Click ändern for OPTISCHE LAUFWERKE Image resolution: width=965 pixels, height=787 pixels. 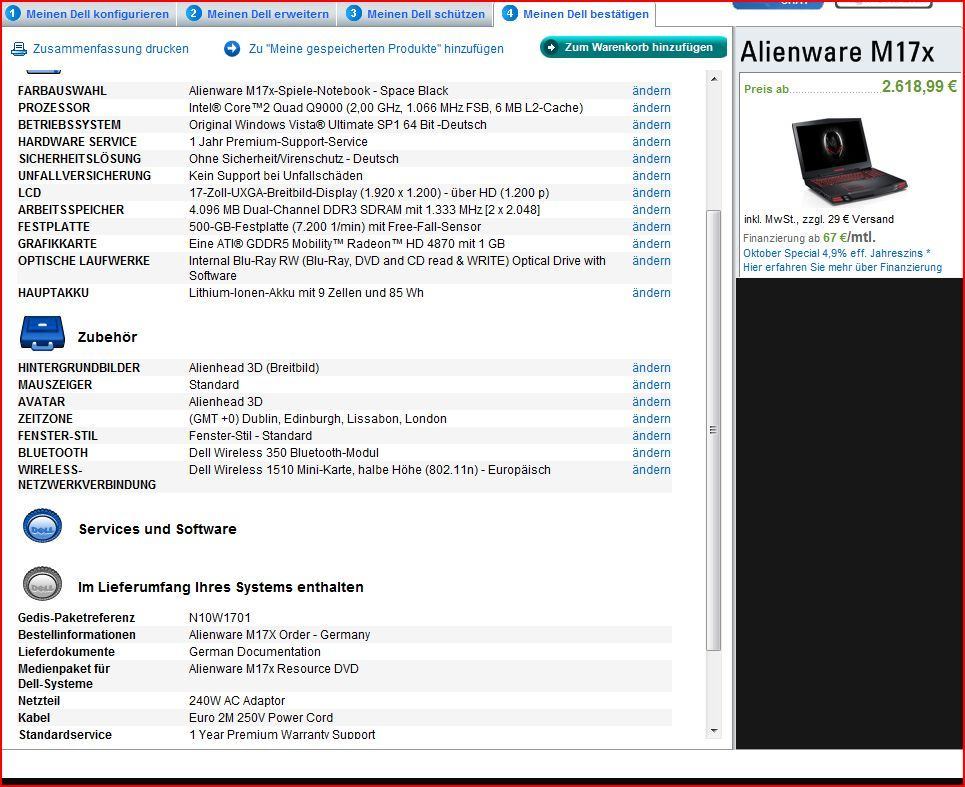click(x=651, y=261)
